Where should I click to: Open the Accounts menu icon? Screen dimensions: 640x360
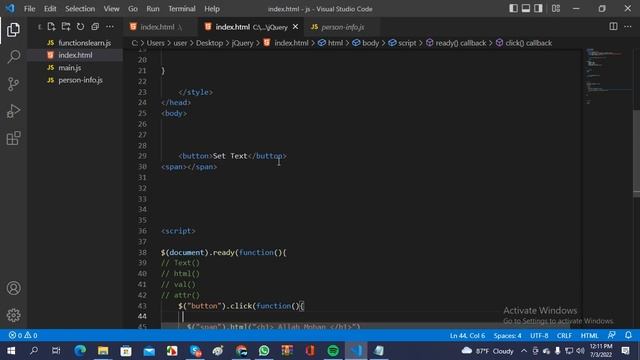click(13, 288)
